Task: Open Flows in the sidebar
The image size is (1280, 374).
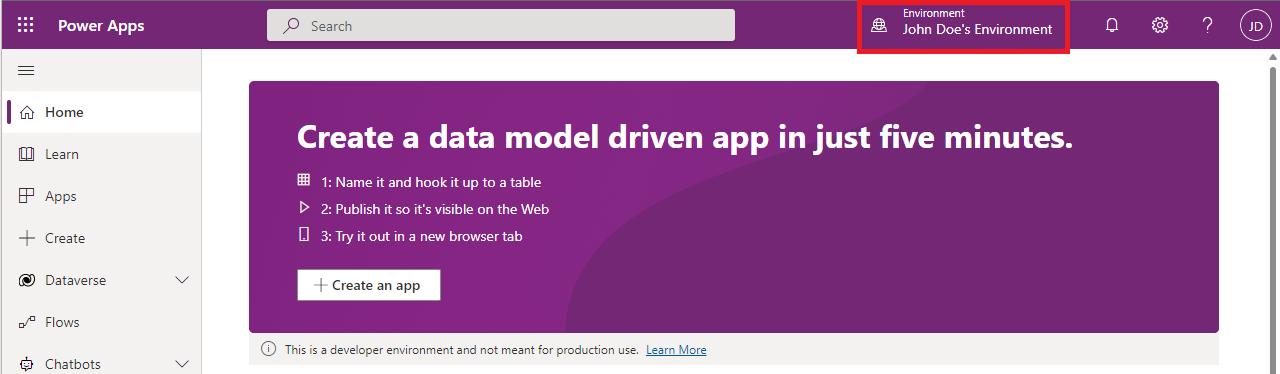Action: pyautogui.click(x=102, y=322)
